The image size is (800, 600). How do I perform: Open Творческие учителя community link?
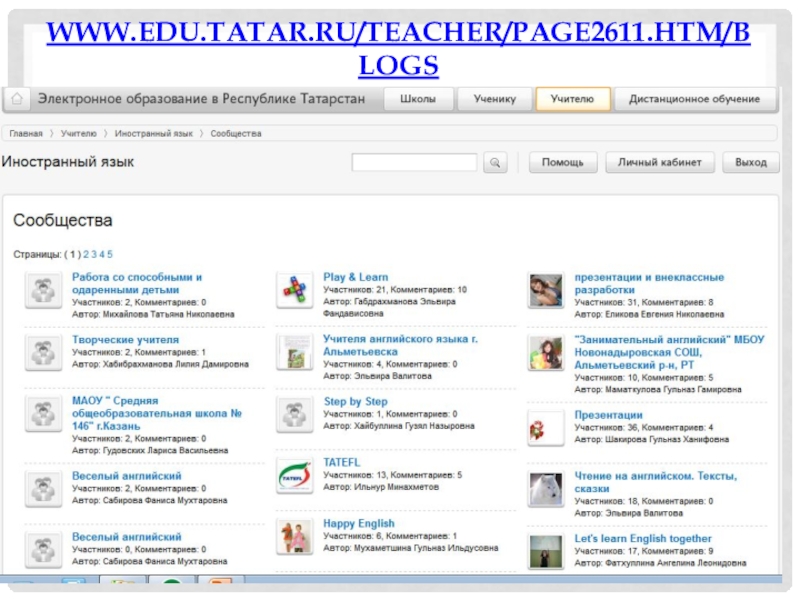pos(125,340)
